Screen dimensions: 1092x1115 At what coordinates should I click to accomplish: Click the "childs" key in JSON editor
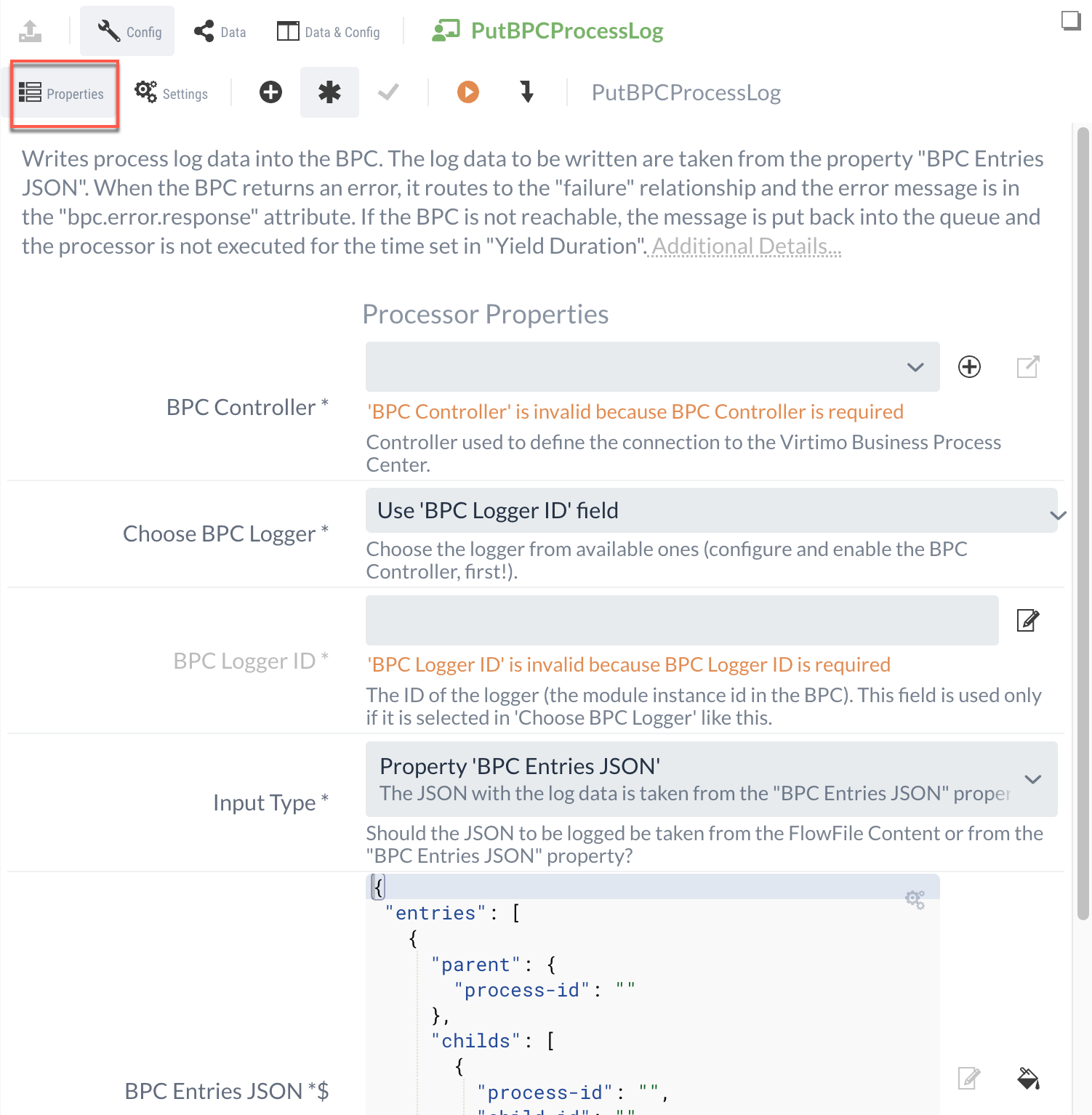pyautogui.click(x=476, y=1041)
